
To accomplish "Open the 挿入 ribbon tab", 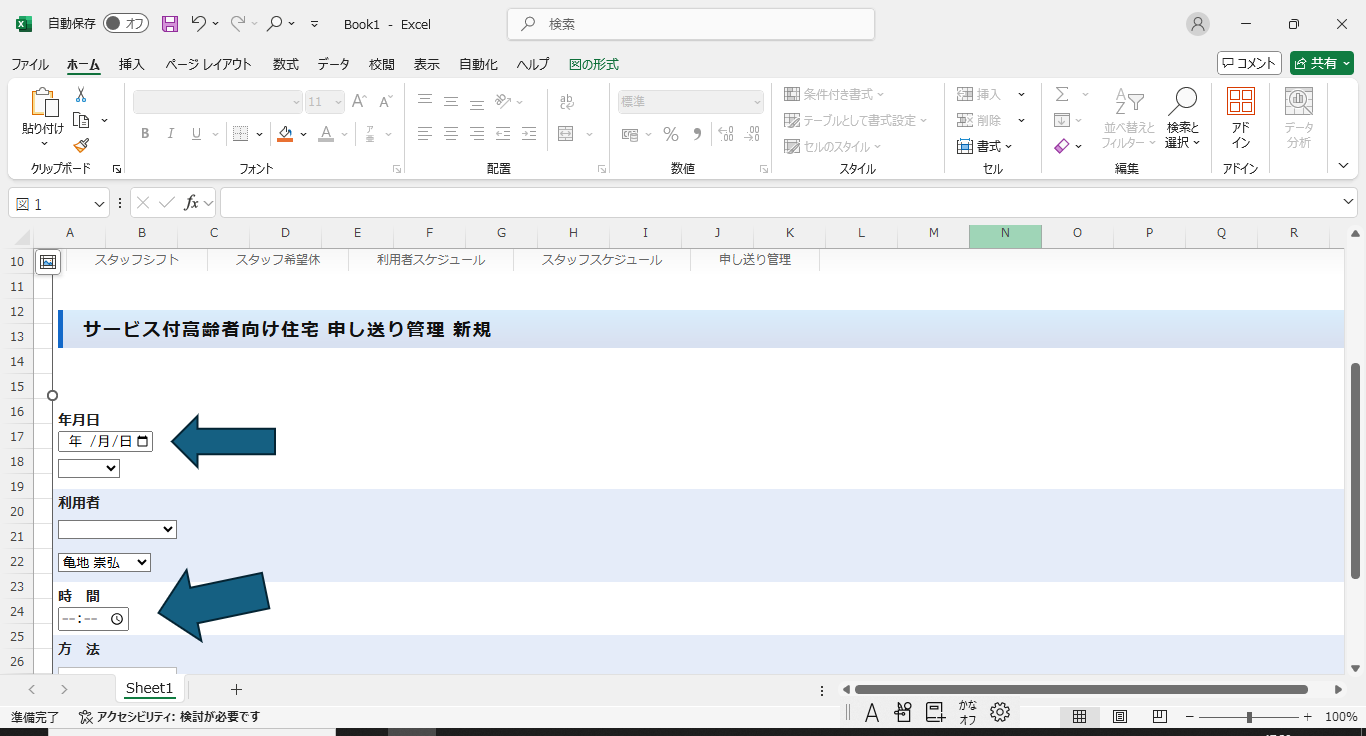I will [132, 64].
